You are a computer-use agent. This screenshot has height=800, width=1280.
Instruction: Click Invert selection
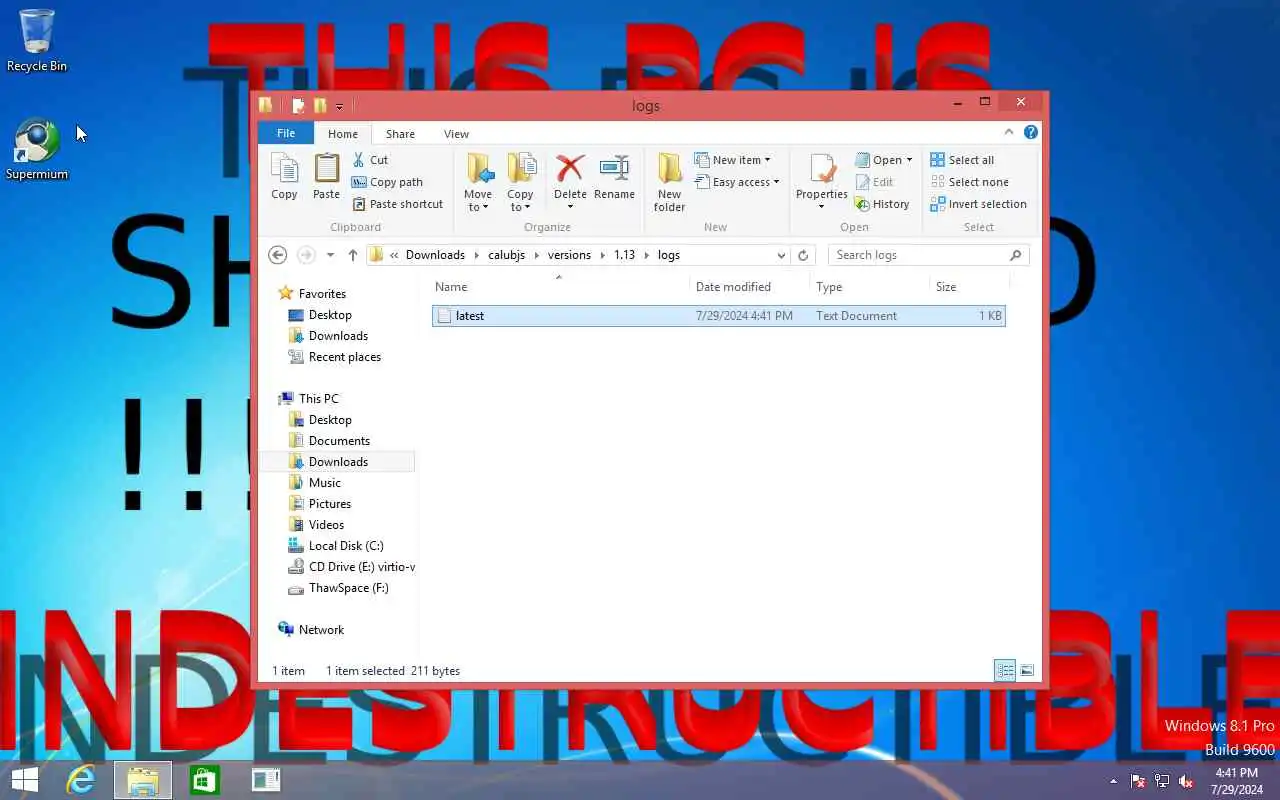click(x=978, y=204)
